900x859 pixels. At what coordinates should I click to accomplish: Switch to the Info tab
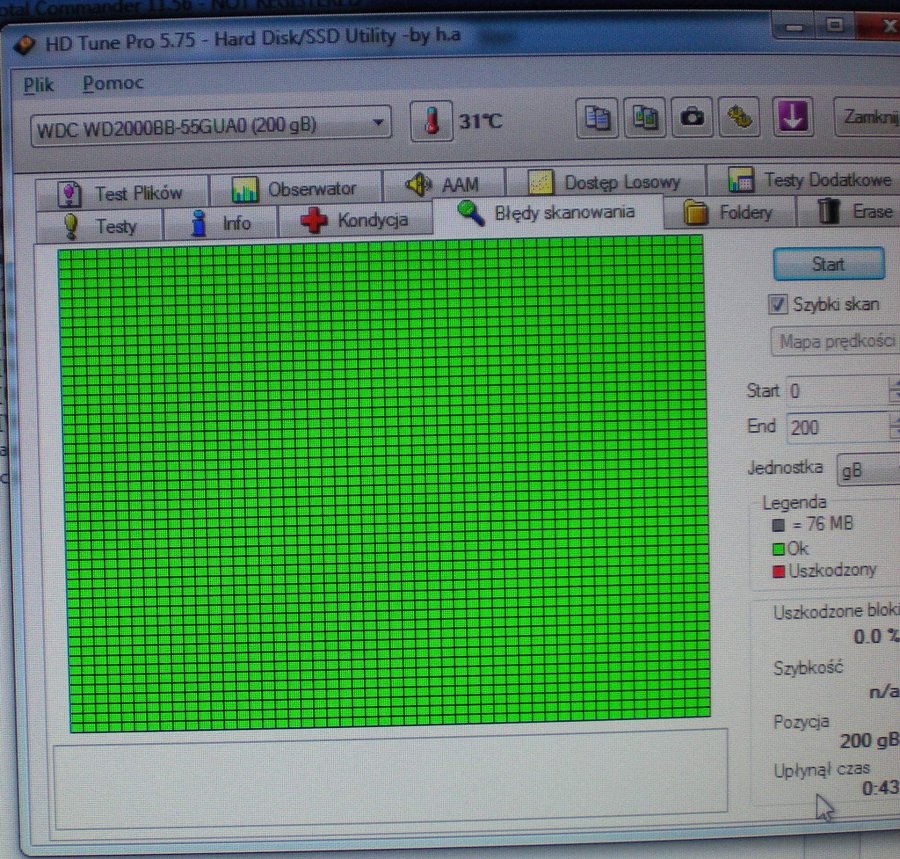pyautogui.click(x=221, y=223)
